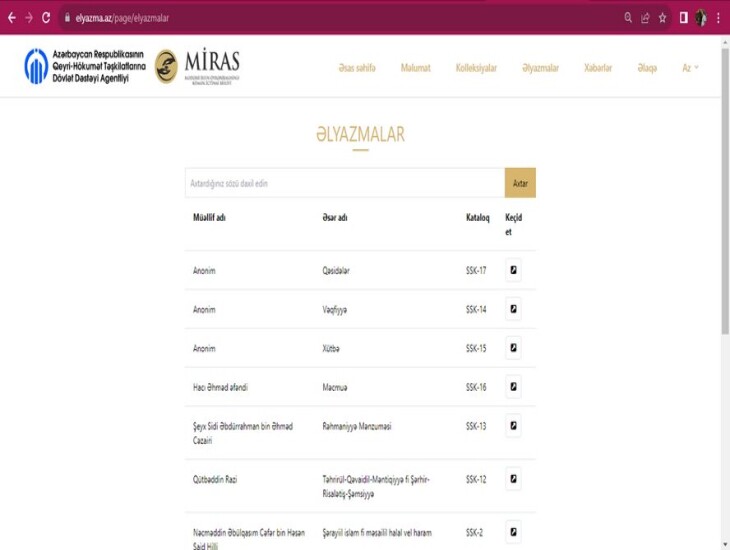This screenshot has height=550, width=730.
Task: Open the SSK-17 Qəsidələr manuscript link icon
Action: 513,270
